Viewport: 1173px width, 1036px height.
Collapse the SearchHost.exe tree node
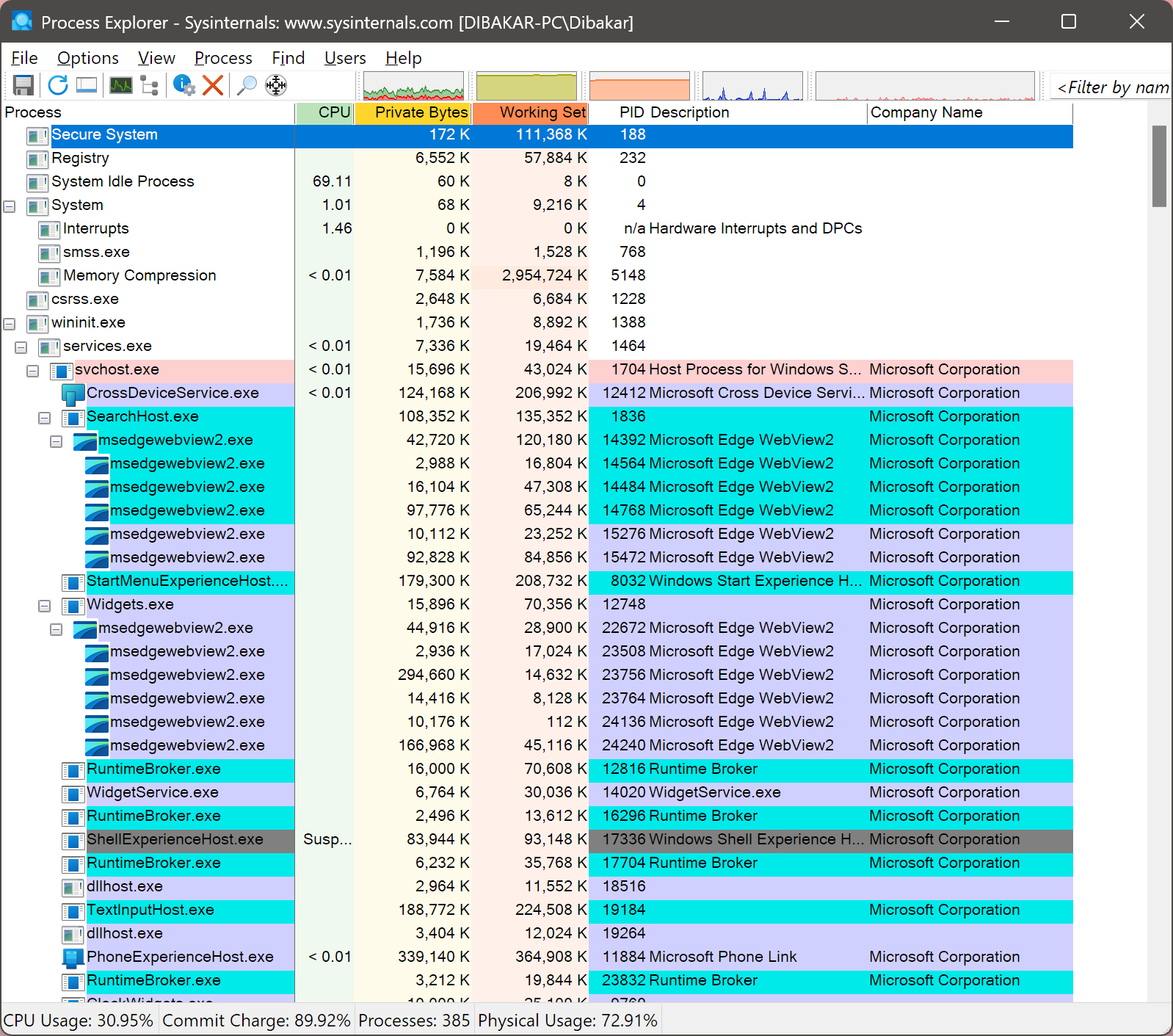[x=45, y=418]
